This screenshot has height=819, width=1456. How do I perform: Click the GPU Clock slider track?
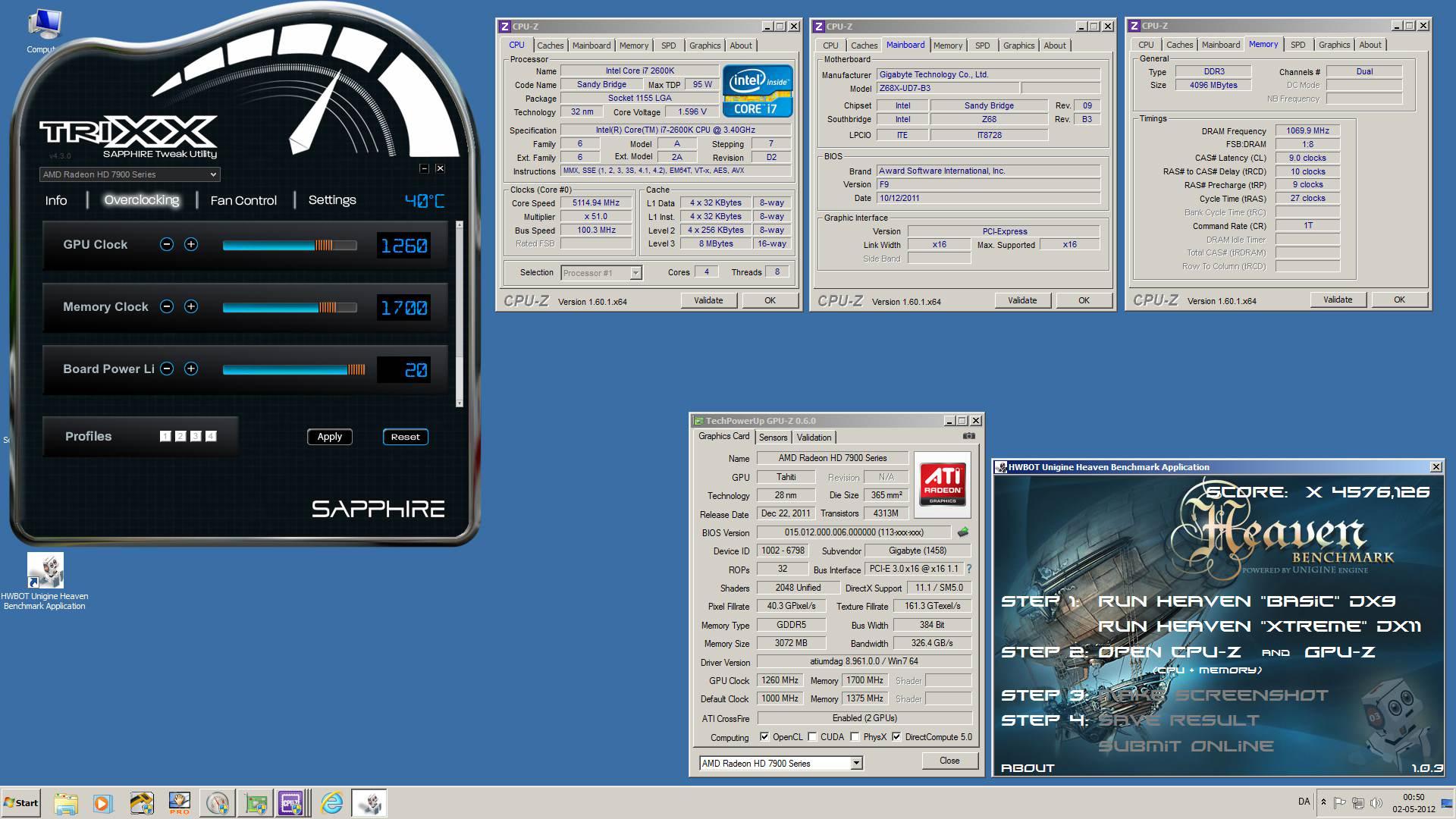click(x=289, y=245)
